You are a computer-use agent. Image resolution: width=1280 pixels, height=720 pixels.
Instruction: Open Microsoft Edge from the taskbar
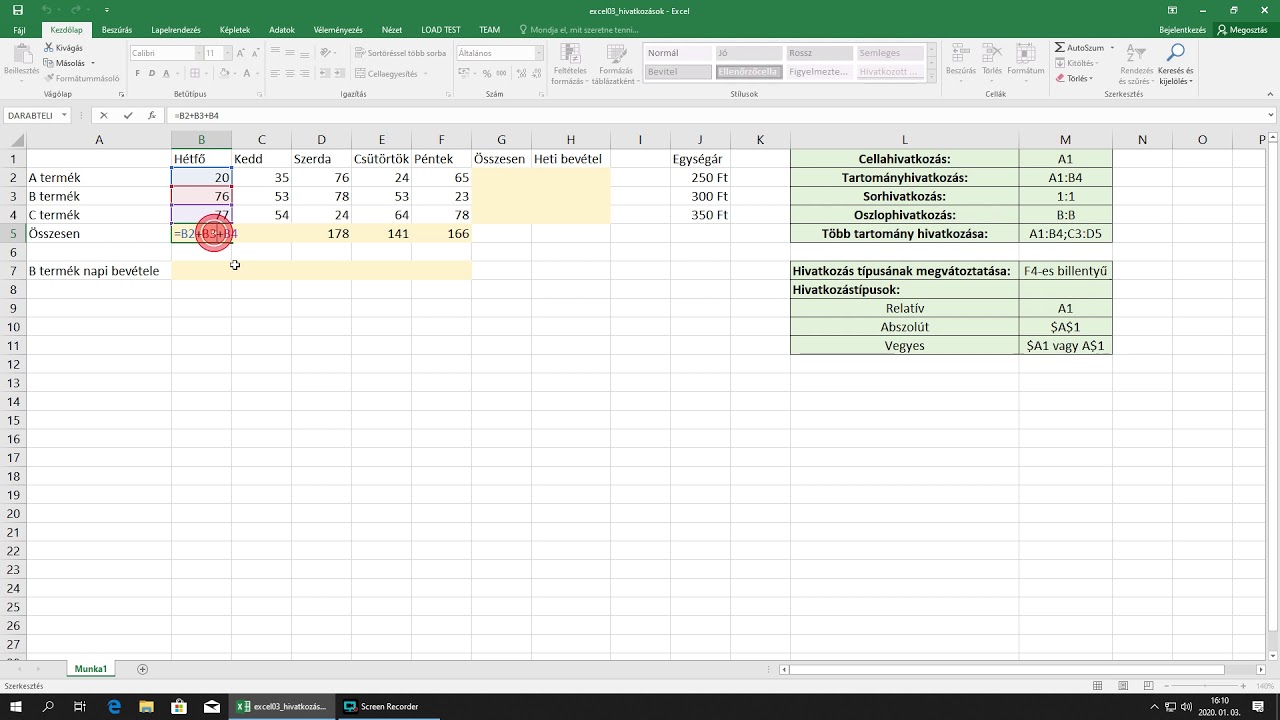pyautogui.click(x=113, y=706)
